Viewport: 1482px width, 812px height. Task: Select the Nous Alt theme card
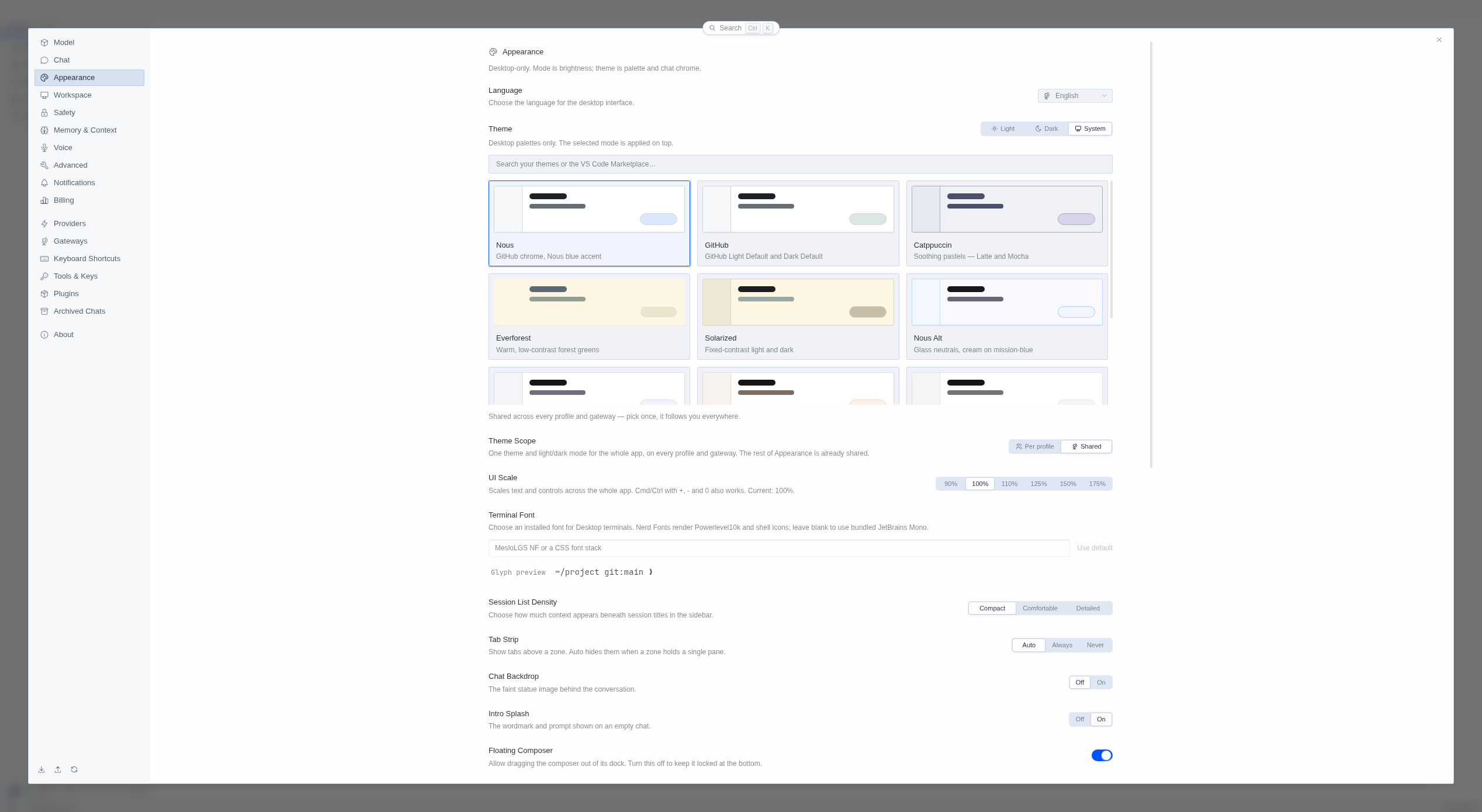click(x=1007, y=317)
